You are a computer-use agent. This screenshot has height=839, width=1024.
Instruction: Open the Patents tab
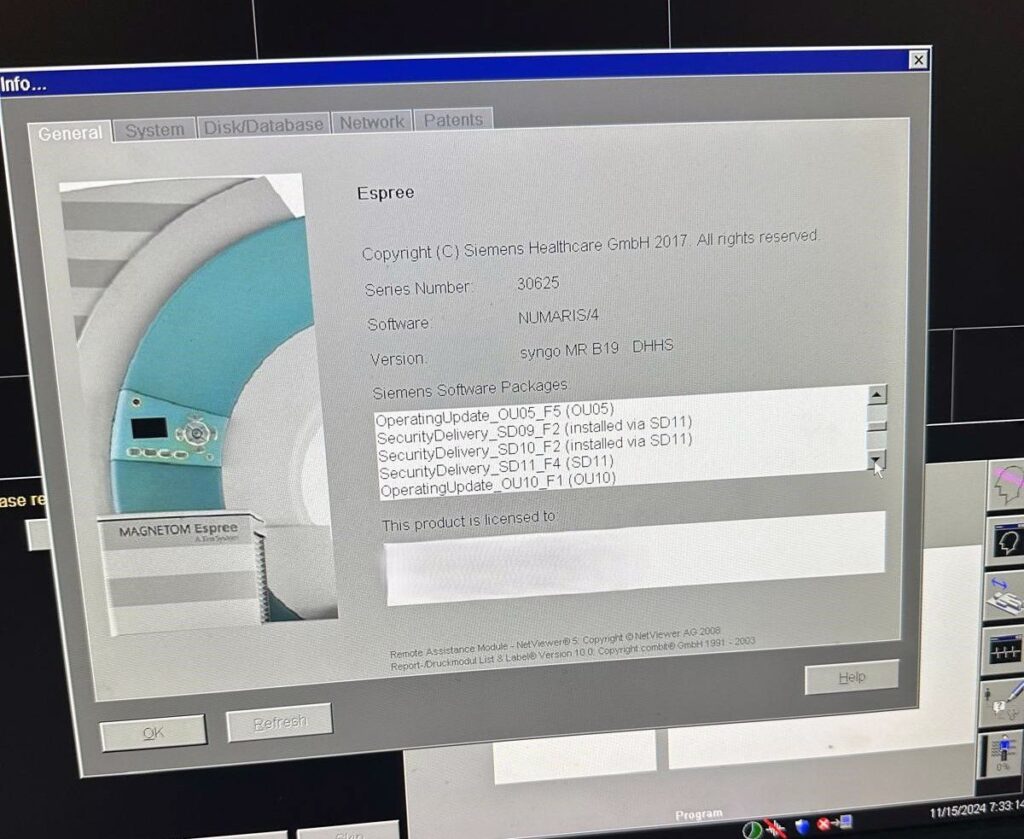pyautogui.click(x=453, y=120)
